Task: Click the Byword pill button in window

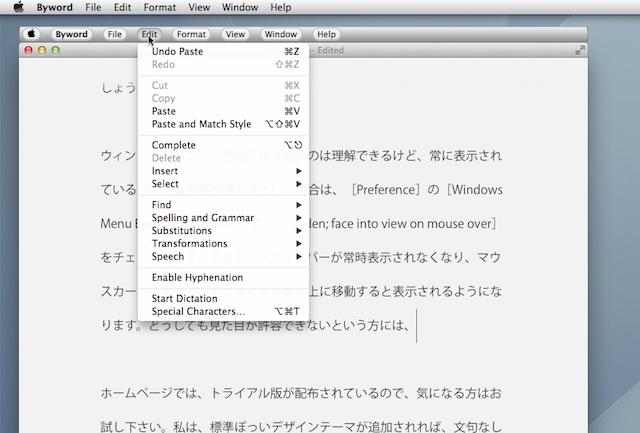Action: pos(72,34)
